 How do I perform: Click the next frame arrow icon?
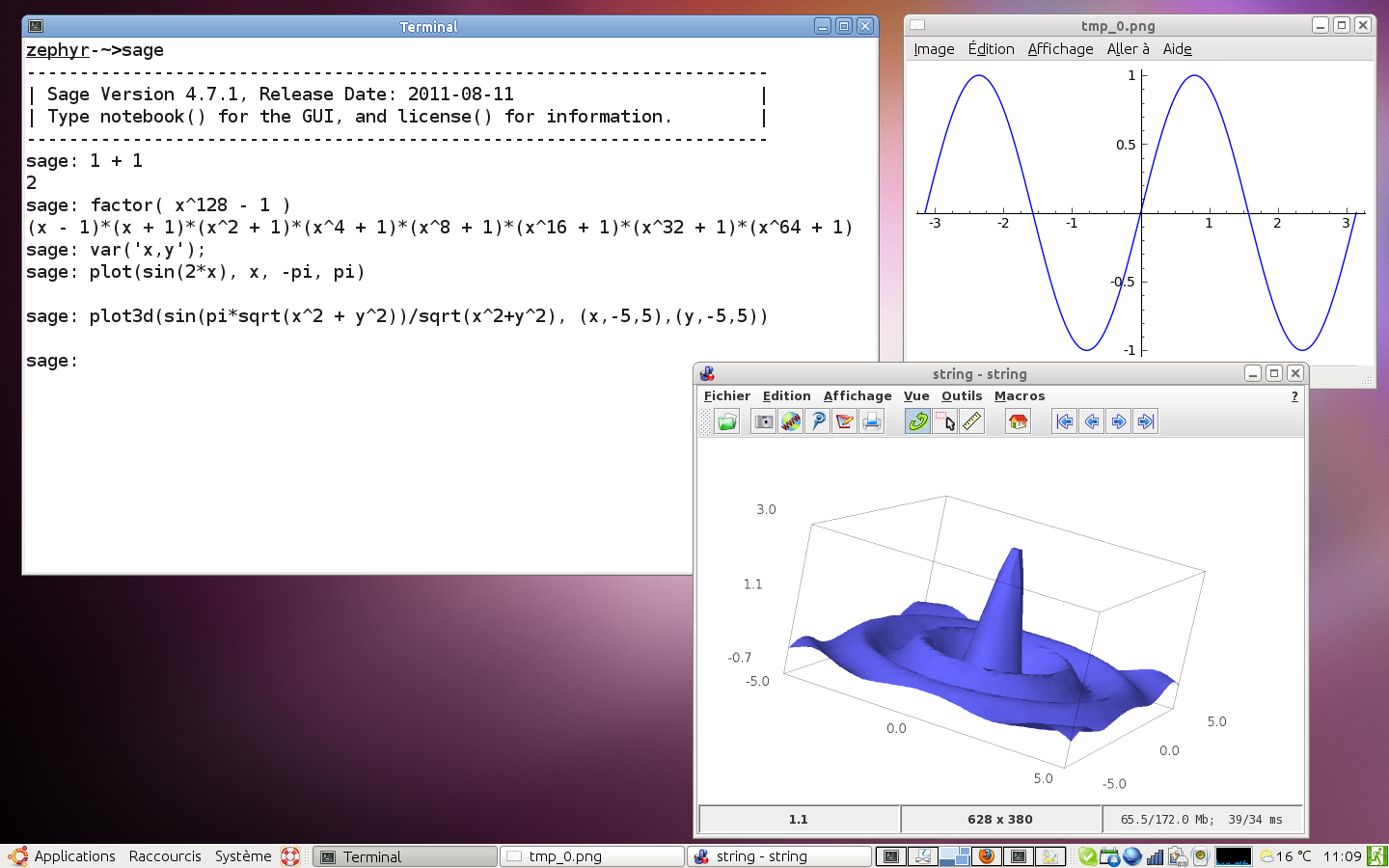point(1118,421)
